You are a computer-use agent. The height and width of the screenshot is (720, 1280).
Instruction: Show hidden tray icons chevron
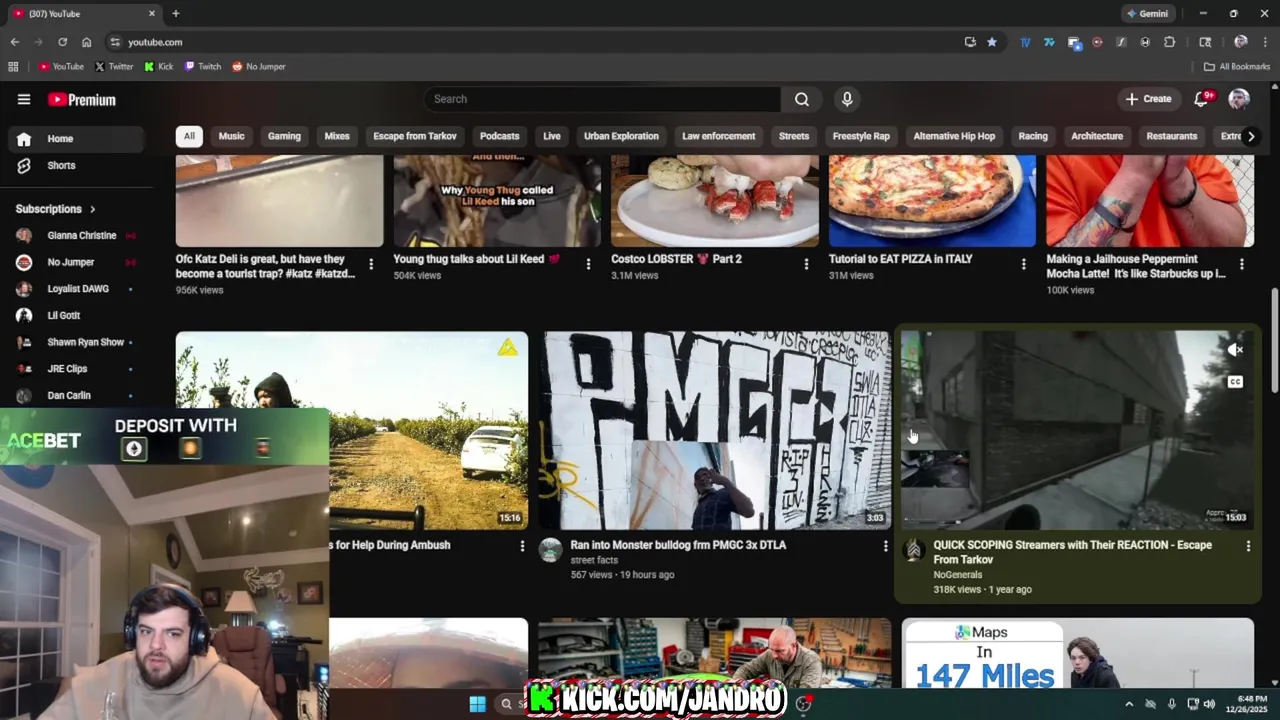(1129, 704)
